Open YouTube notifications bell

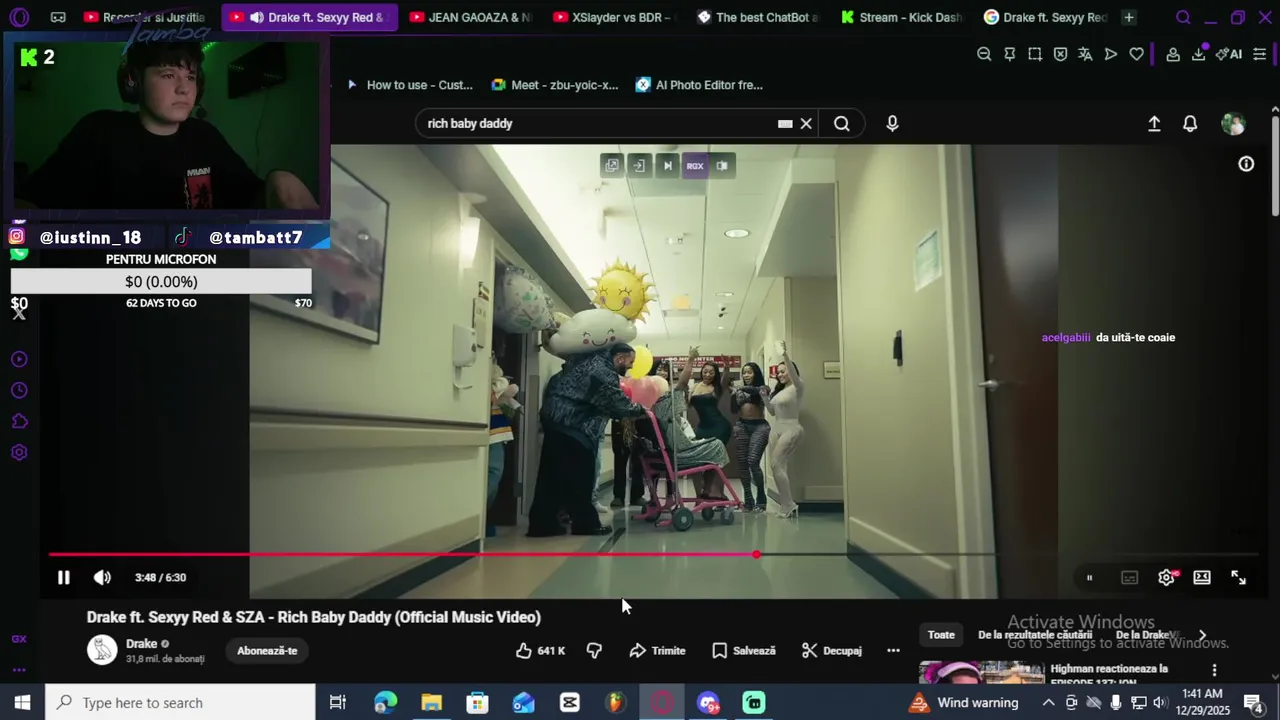click(x=1190, y=123)
